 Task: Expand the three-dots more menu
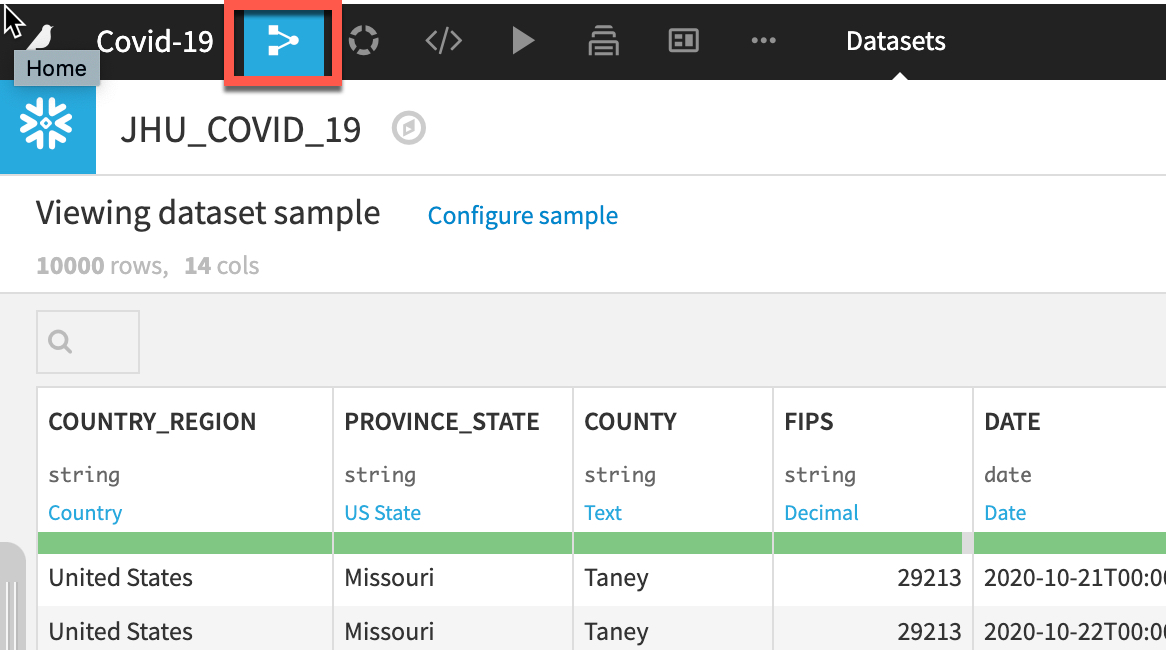click(763, 41)
